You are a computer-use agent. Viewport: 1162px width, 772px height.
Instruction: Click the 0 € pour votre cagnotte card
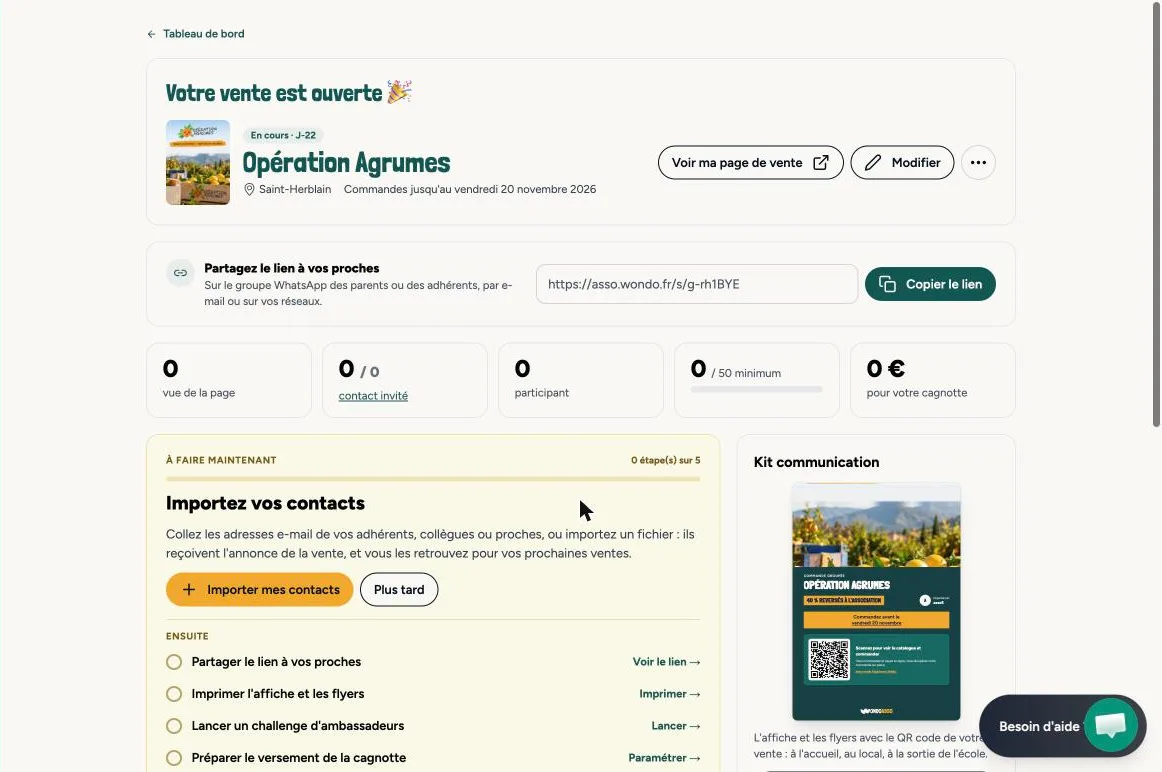point(932,380)
